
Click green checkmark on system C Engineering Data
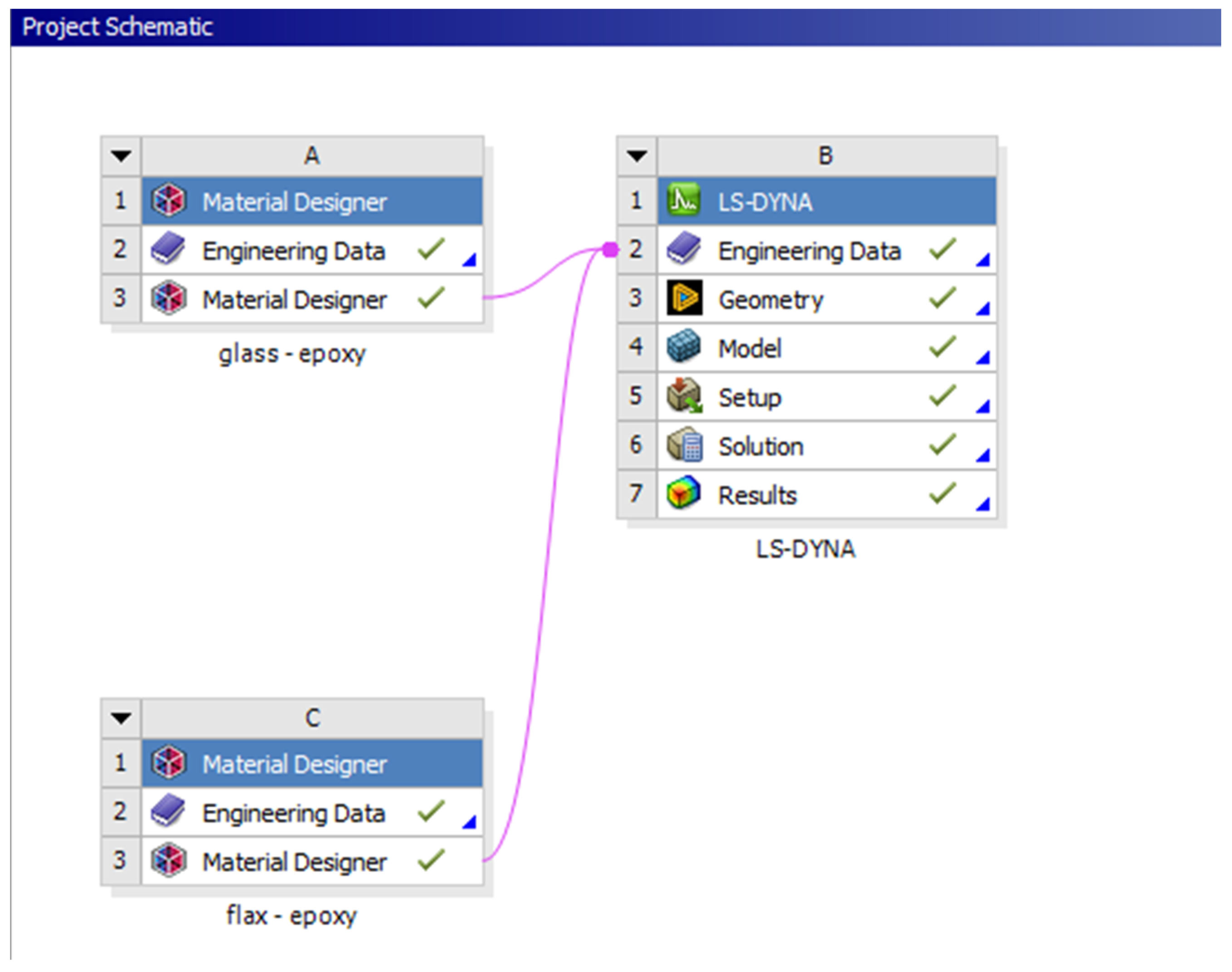[431, 811]
